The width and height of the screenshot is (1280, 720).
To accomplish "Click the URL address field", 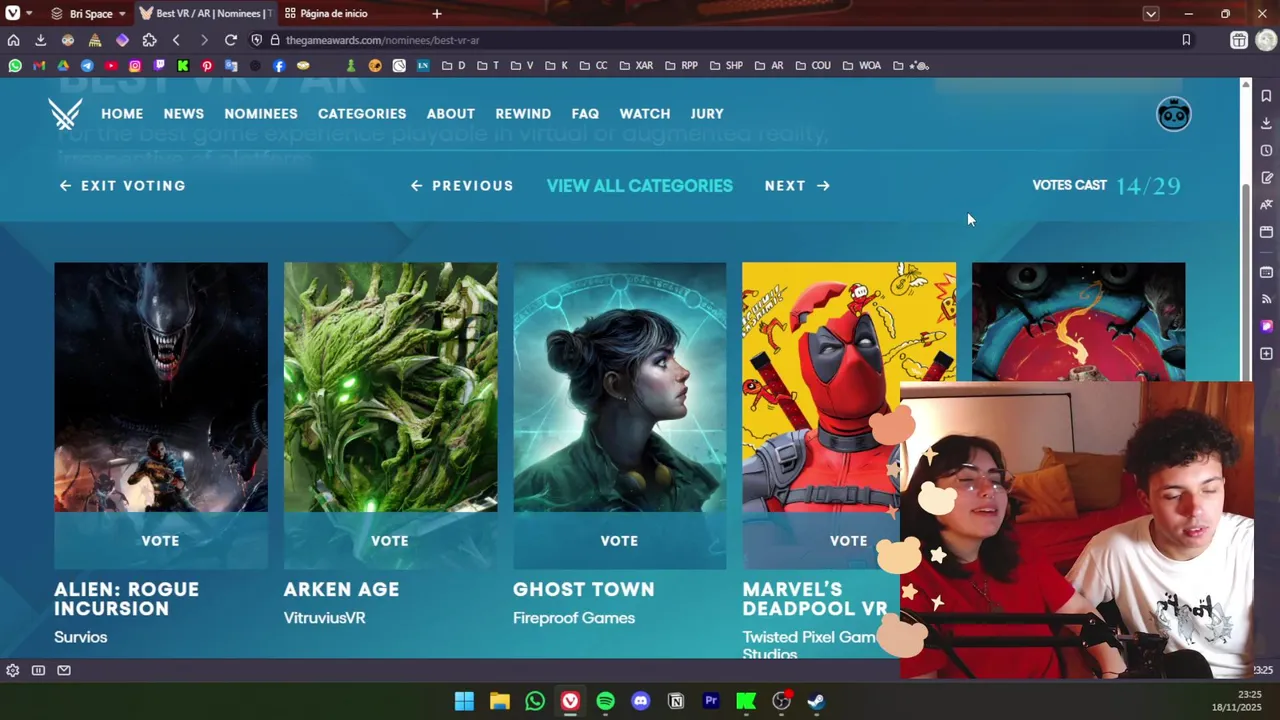I will tap(720, 40).
